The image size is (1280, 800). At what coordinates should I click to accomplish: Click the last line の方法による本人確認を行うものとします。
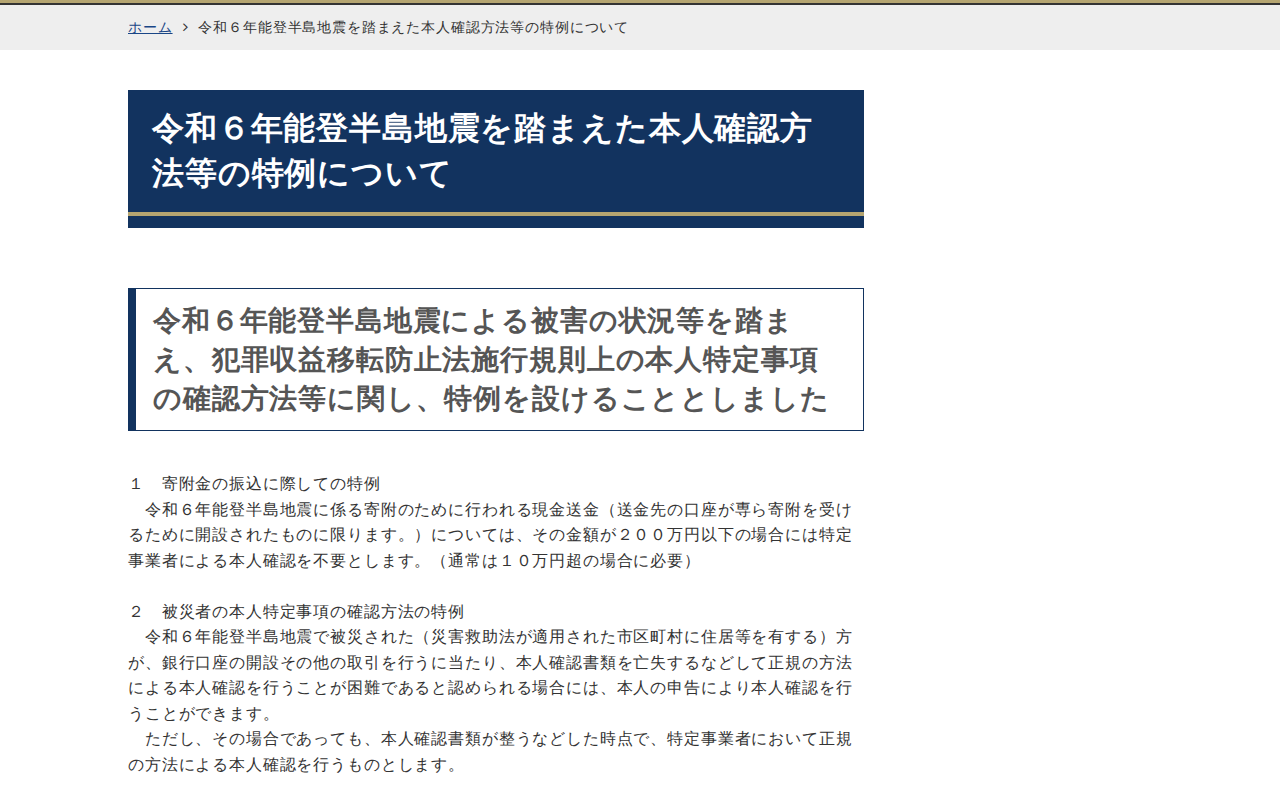click(293, 766)
